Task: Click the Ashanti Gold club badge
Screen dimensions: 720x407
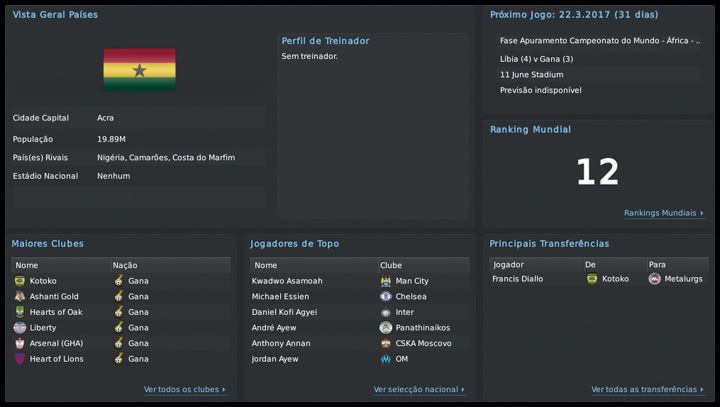Action: [19, 297]
